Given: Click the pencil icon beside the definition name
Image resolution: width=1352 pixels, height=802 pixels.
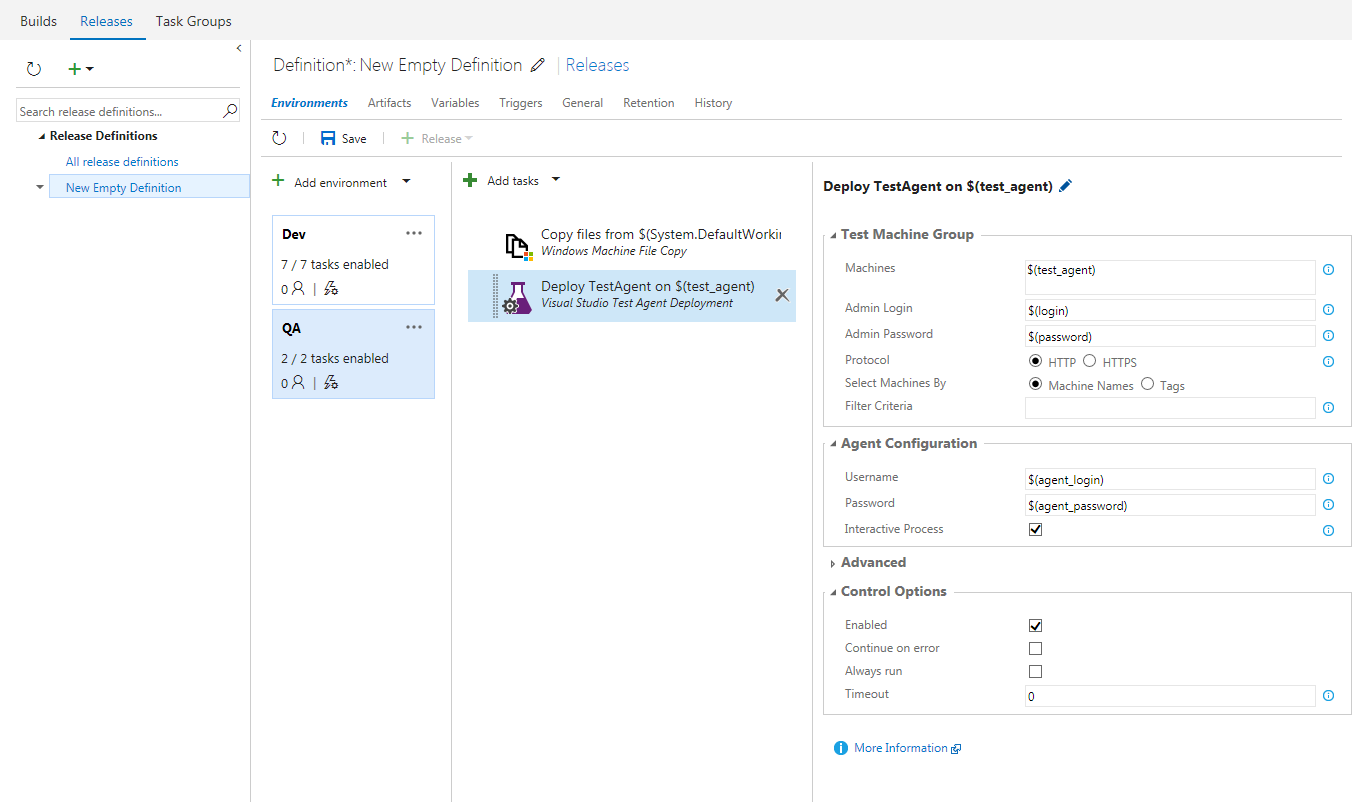Looking at the screenshot, I should (538, 66).
